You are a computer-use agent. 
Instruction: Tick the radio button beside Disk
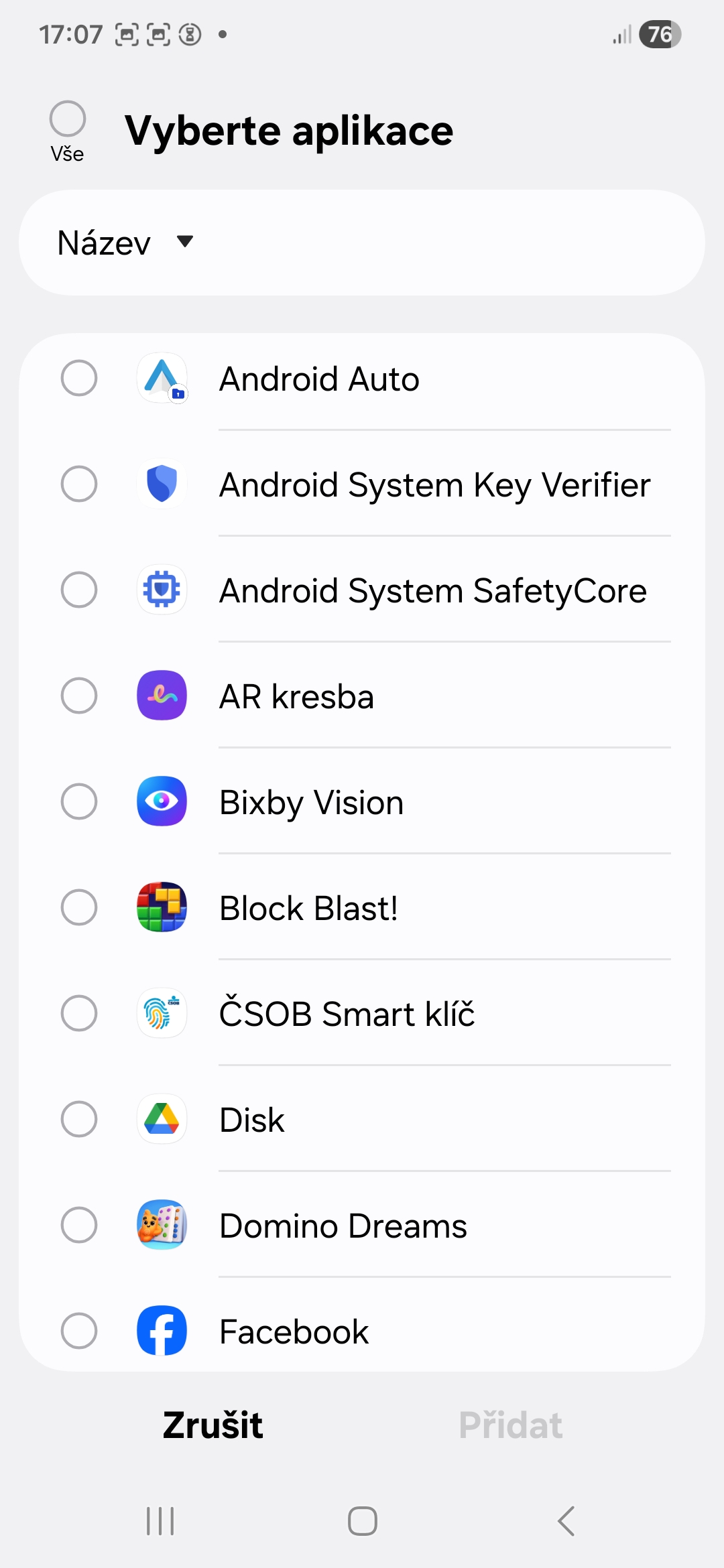[79, 1119]
